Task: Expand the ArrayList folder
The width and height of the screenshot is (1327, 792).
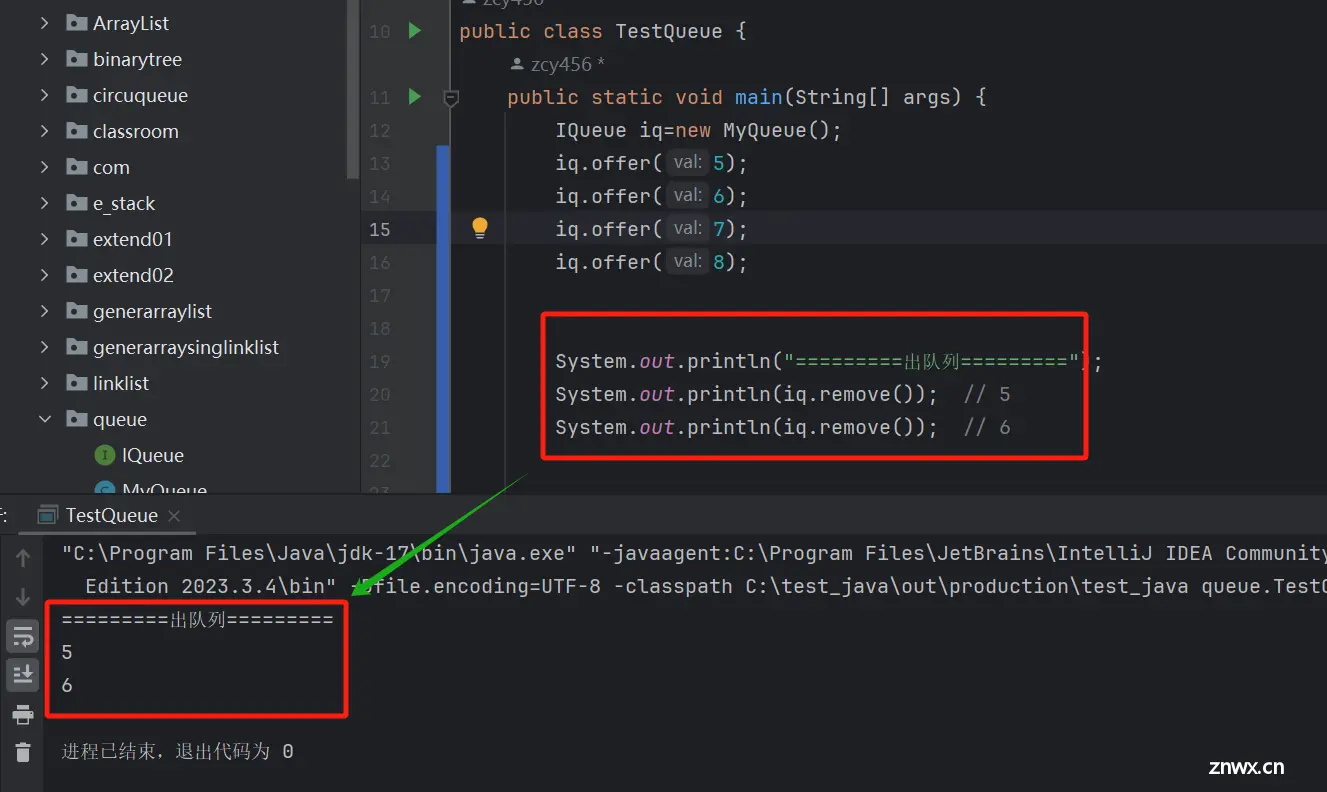Action: pos(44,23)
